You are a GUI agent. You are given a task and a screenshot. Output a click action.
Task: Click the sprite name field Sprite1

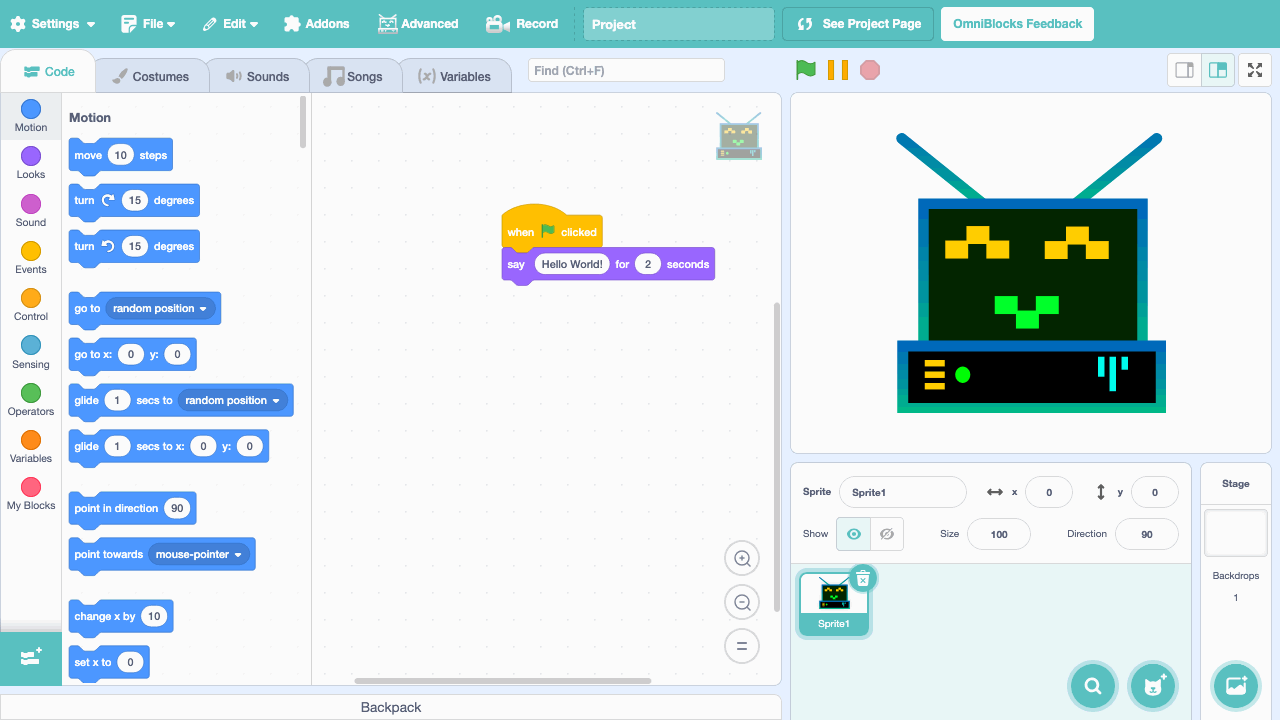[x=903, y=492]
